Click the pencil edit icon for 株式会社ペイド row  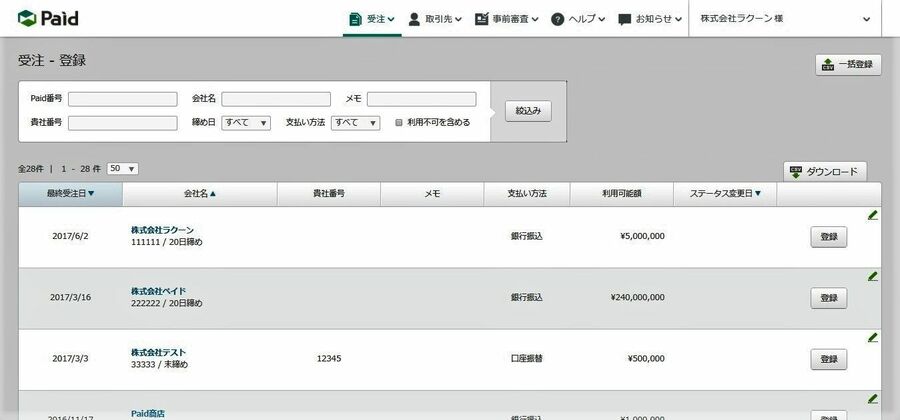click(872, 276)
